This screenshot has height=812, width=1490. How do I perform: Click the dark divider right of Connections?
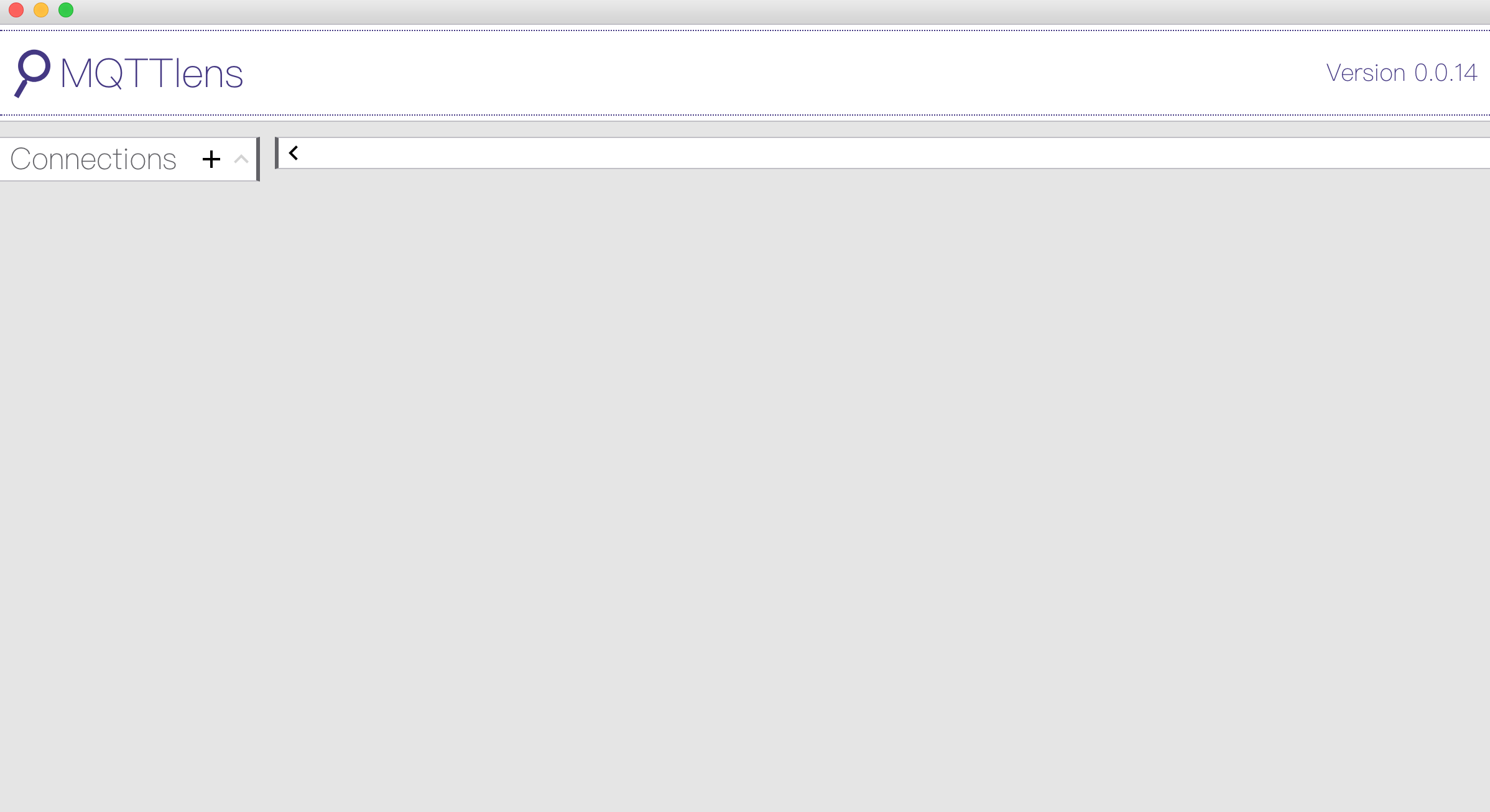pos(258,159)
